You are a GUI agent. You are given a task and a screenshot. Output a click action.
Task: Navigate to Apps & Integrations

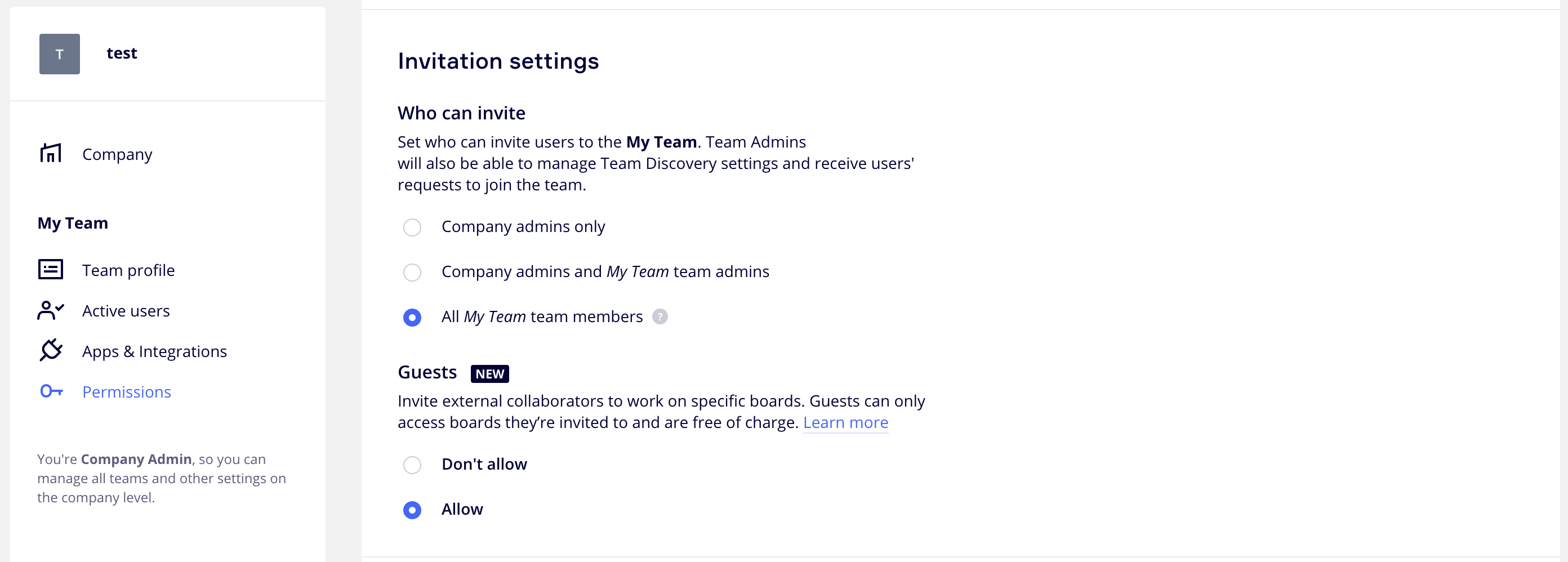click(x=155, y=351)
